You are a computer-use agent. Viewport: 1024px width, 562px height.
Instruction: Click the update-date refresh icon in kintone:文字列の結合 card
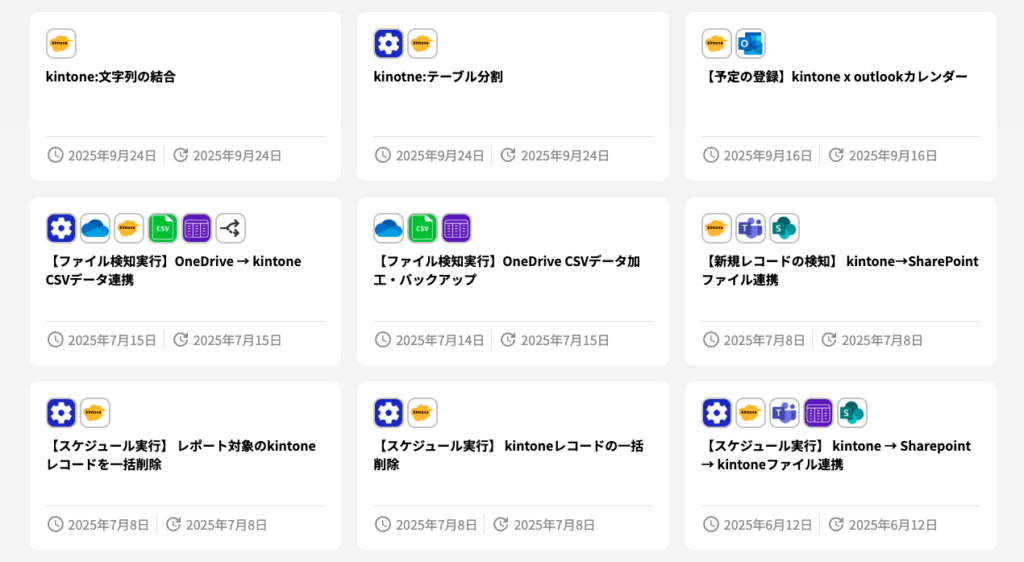click(181, 155)
